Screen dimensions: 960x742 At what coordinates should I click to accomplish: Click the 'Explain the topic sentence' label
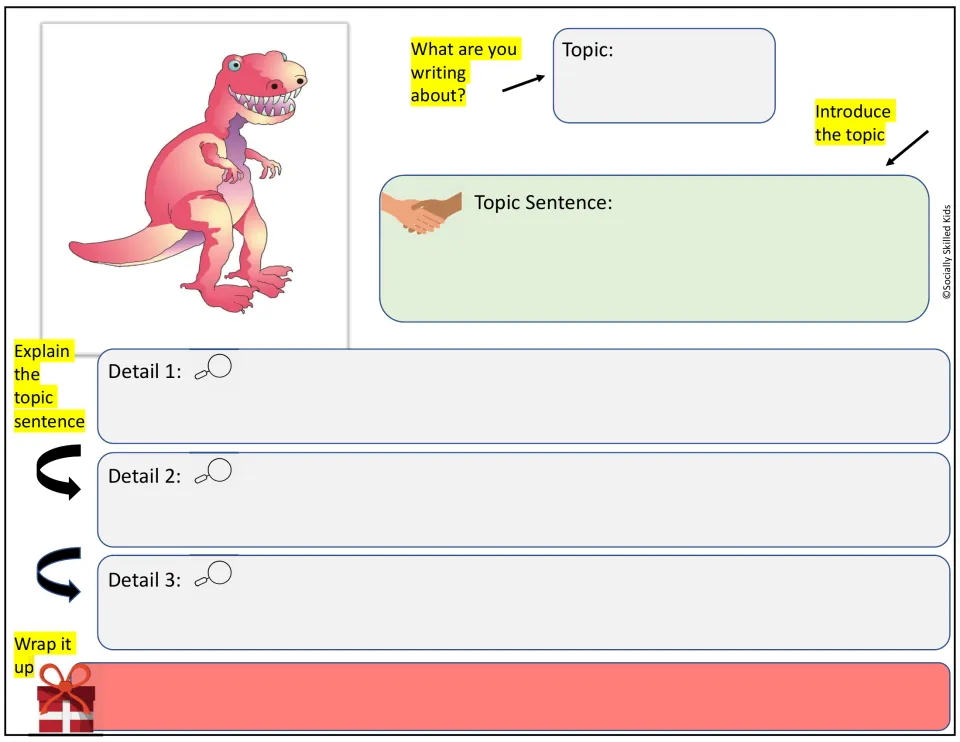pos(49,386)
